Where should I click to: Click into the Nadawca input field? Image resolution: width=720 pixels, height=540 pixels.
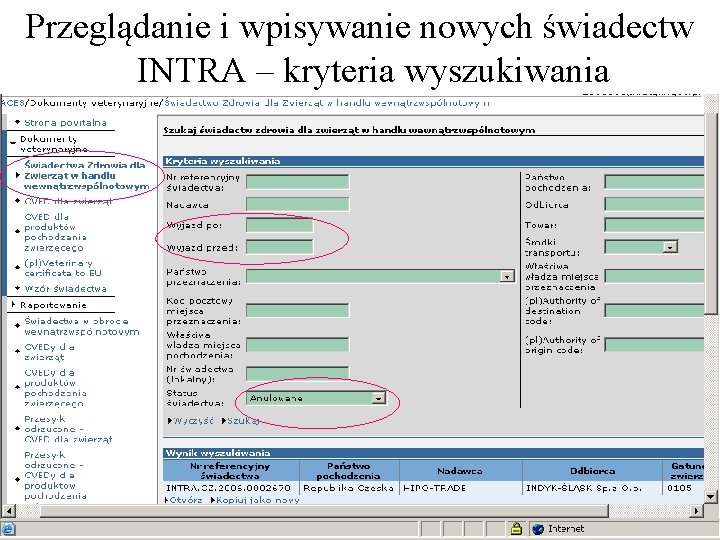(x=298, y=204)
